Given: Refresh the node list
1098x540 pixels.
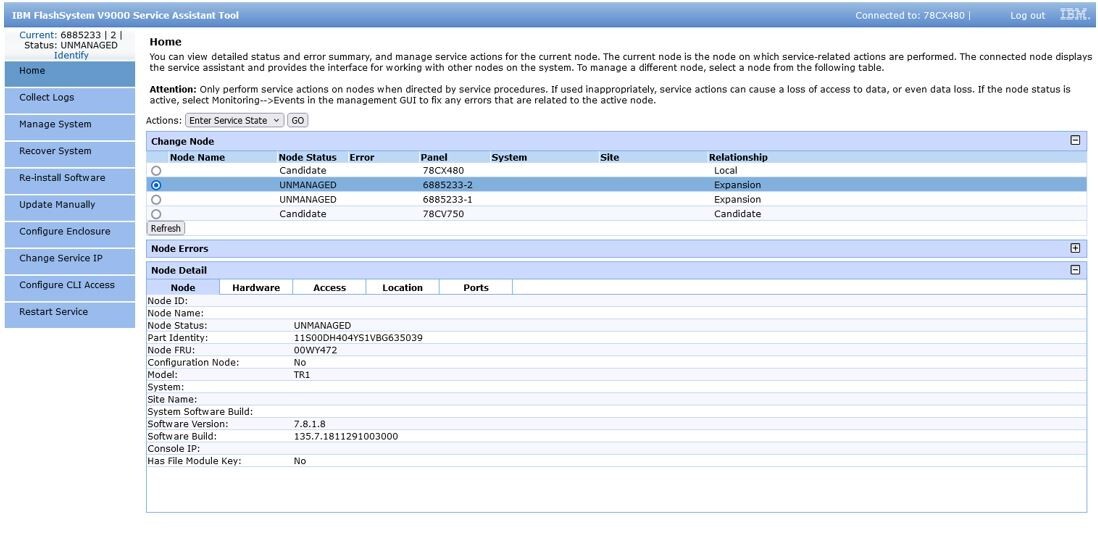Looking at the screenshot, I should (x=166, y=228).
